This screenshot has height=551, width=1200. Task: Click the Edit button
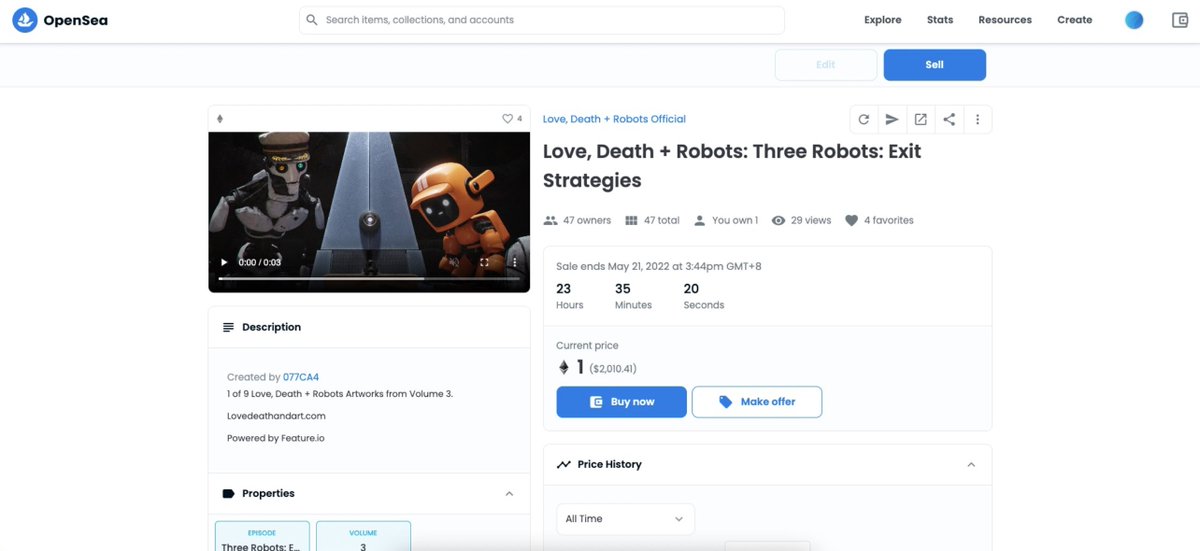(x=826, y=65)
